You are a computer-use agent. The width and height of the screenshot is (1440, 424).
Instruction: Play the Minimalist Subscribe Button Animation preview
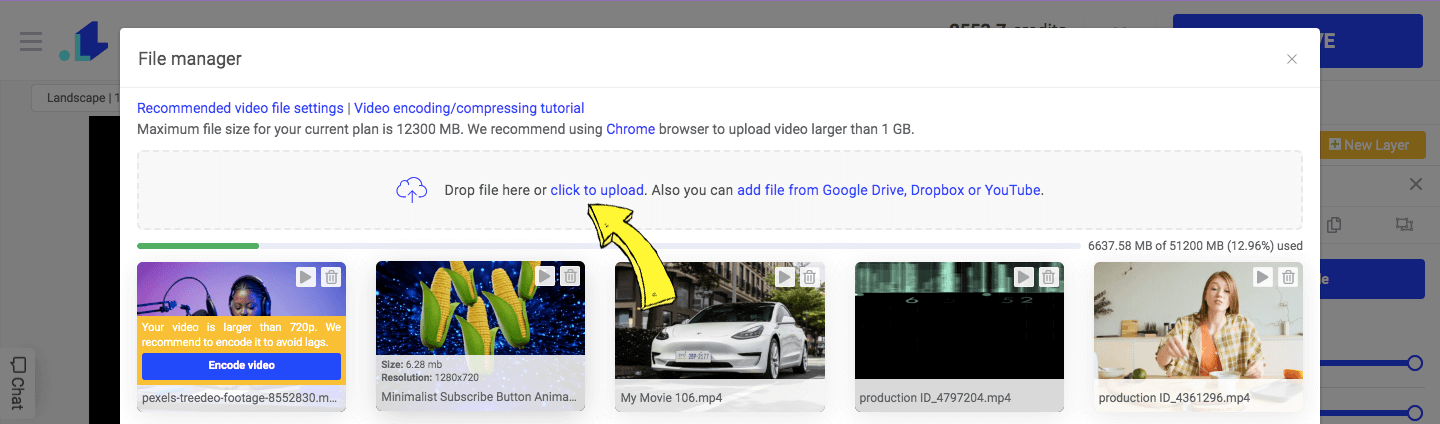tap(545, 276)
